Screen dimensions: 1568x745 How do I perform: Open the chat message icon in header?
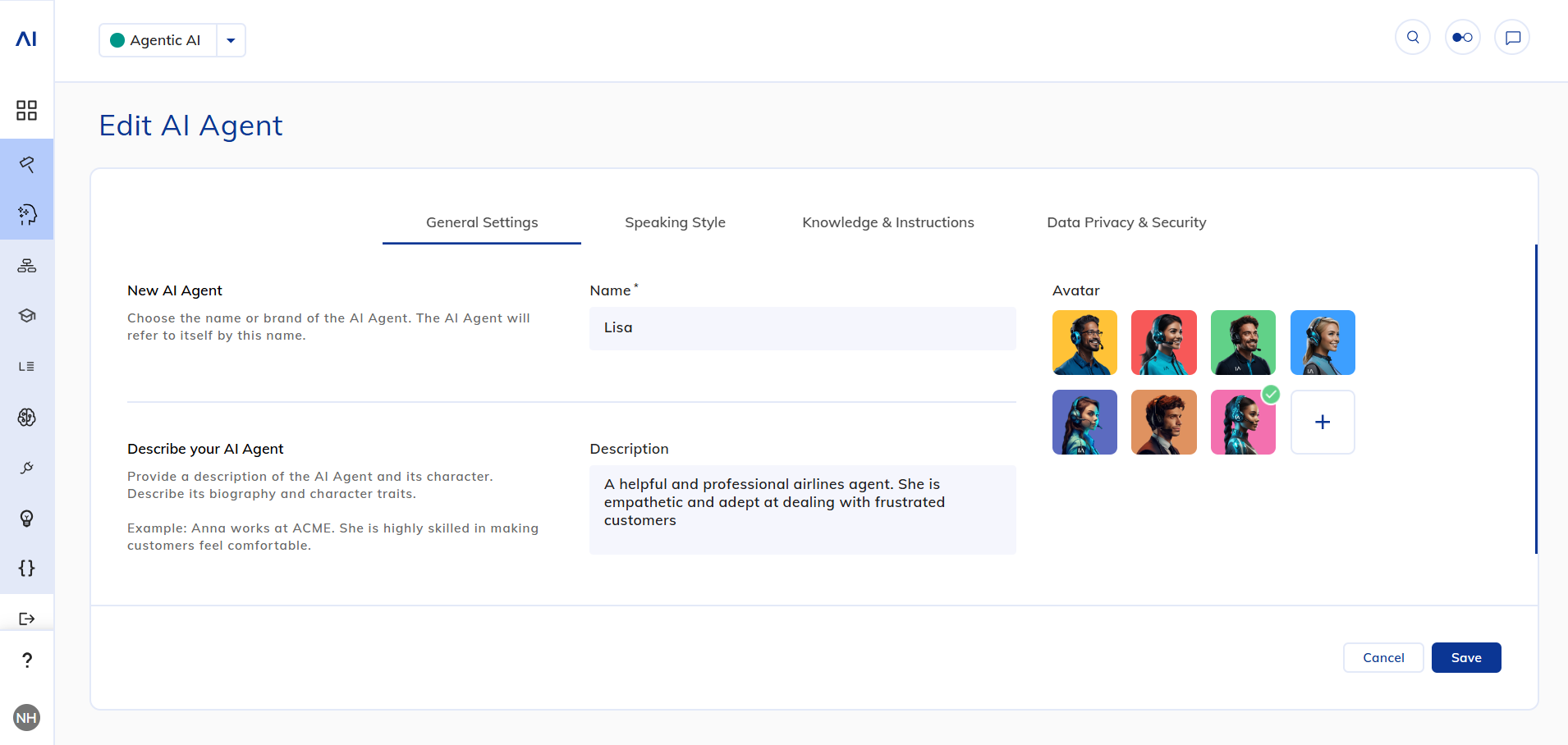pyautogui.click(x=1512, y=38)
